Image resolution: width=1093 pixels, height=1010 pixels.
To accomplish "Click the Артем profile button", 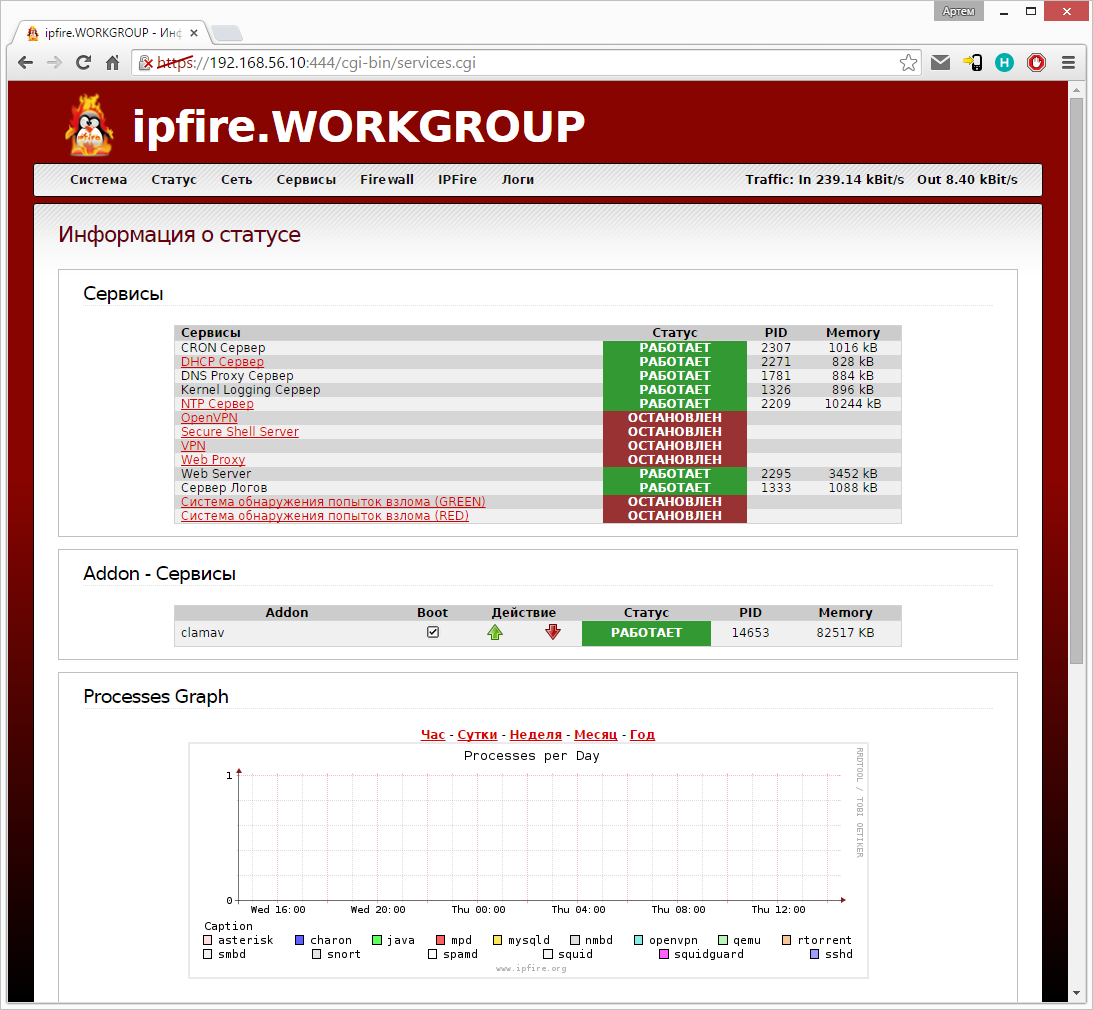I will [x=958, y=11].
